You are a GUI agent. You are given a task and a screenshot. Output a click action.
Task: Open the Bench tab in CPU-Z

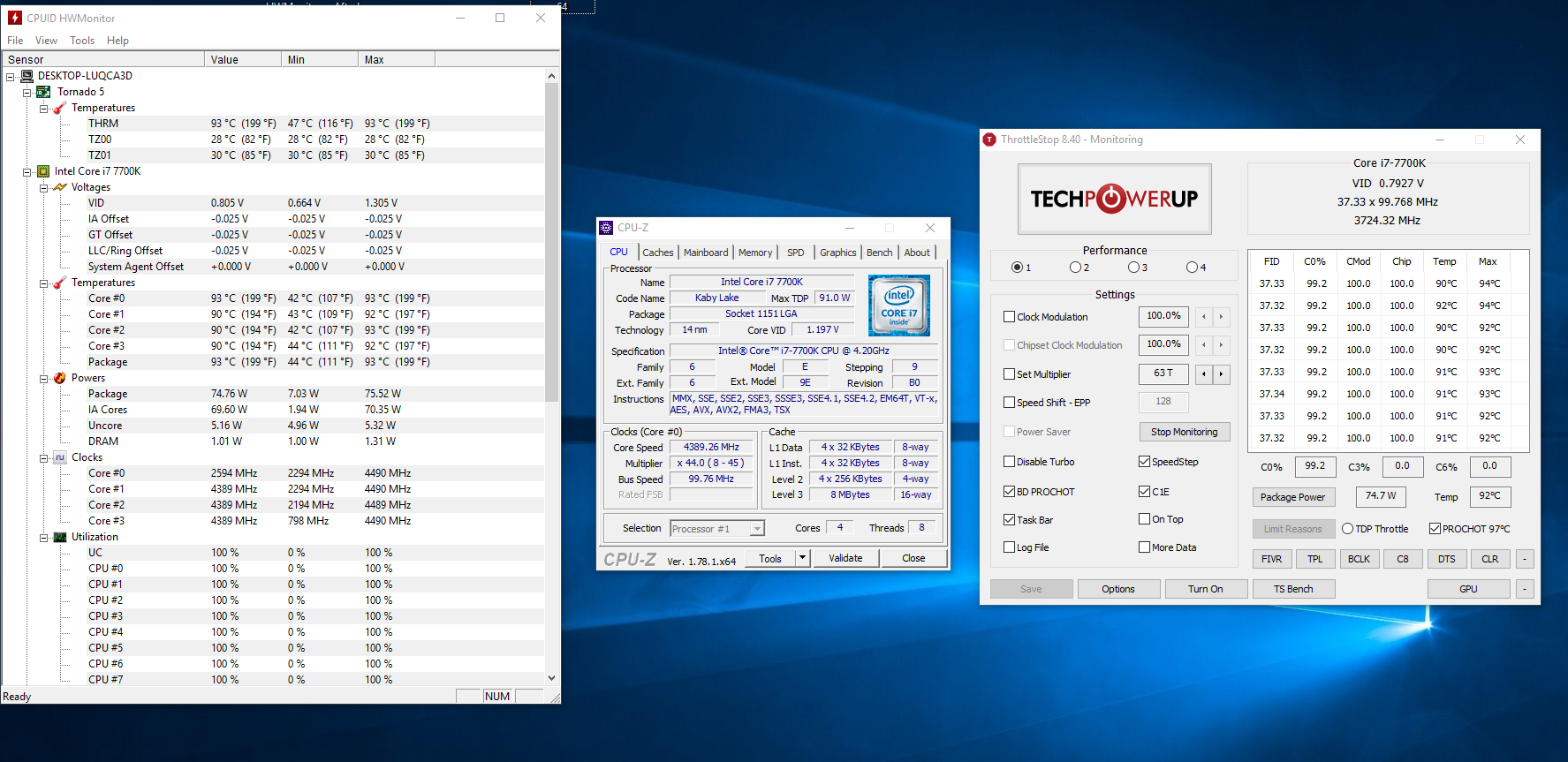879,253
